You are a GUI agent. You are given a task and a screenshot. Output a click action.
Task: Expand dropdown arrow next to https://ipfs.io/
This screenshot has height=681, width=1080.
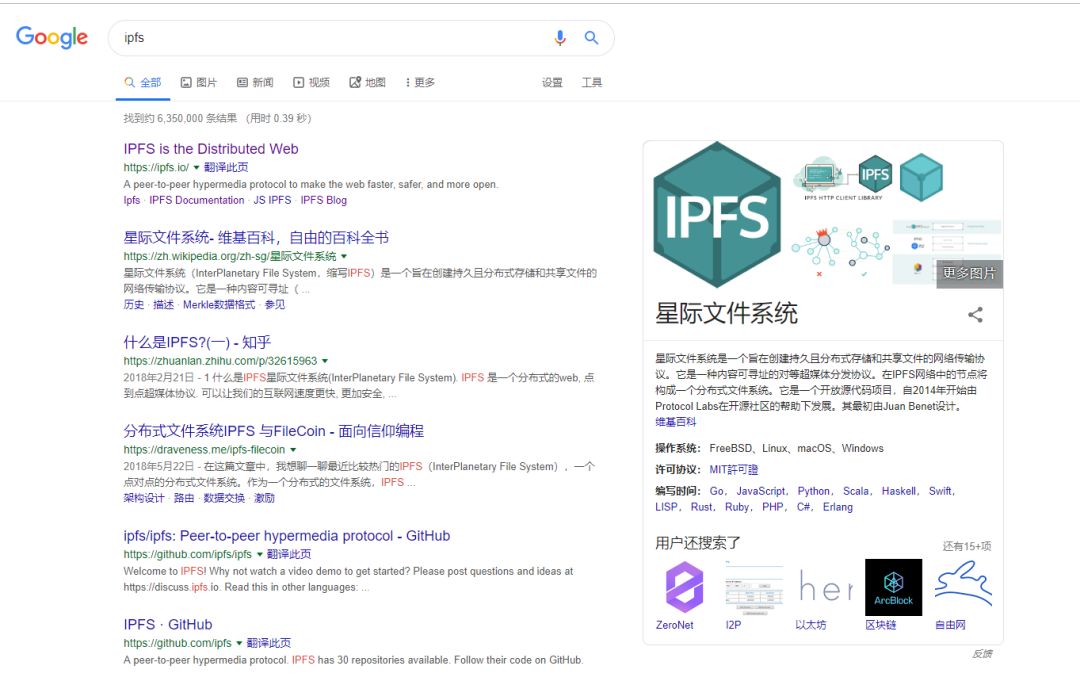click(196, 167)
